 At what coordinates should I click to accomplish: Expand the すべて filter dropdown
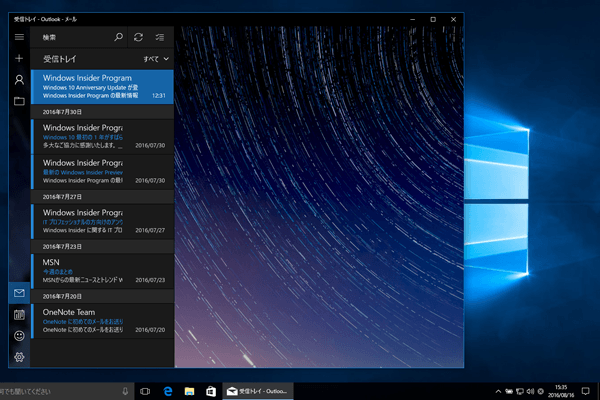pos(156,59)
